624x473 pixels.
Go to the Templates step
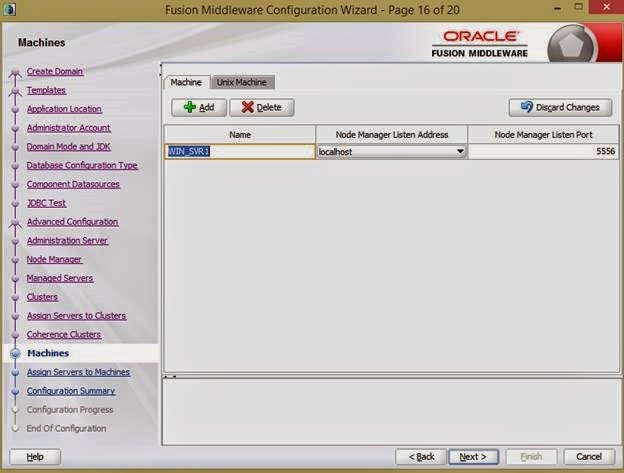pyautogui.click(x=46, y=90)
